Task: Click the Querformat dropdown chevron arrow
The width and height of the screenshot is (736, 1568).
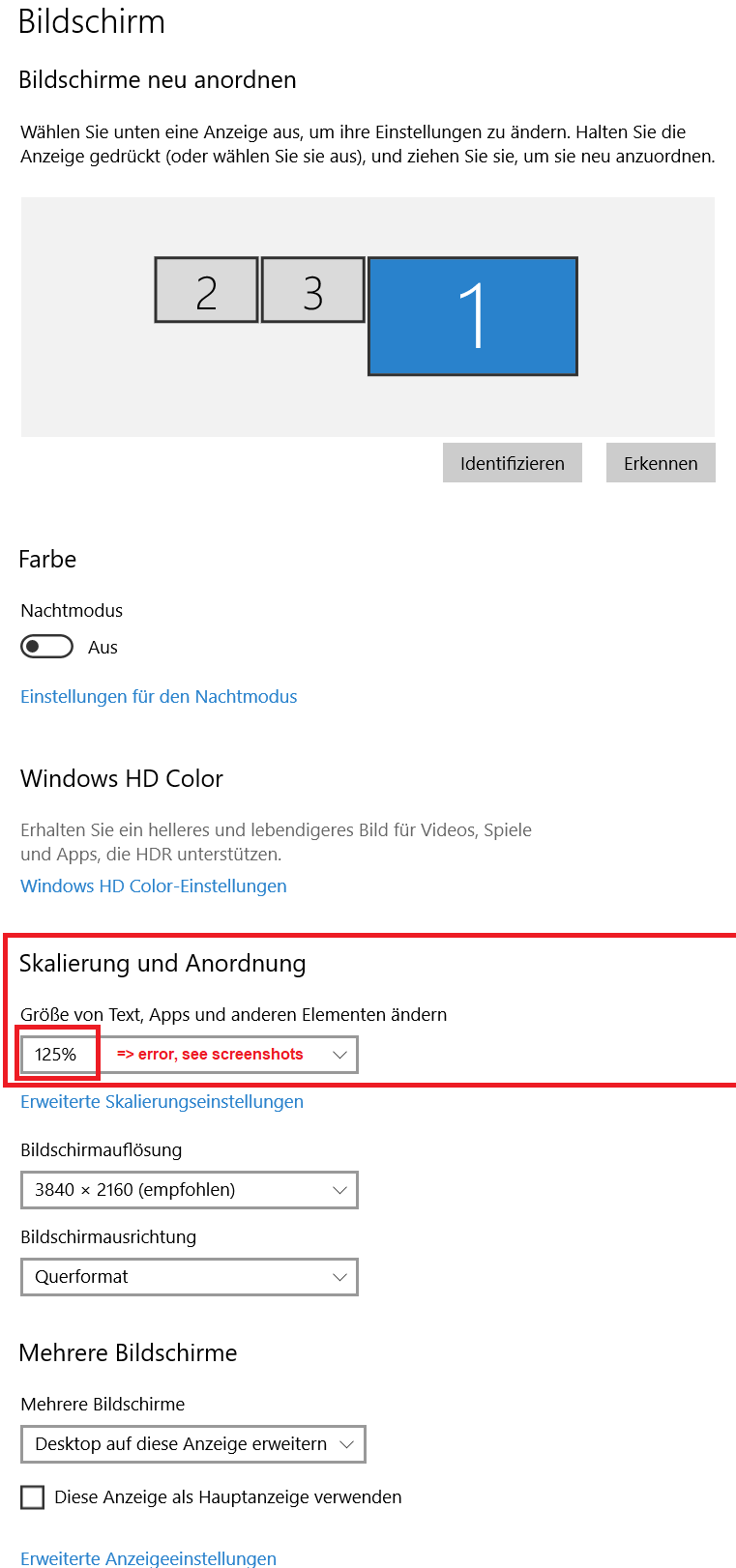Action: (x=339, y=1277)
